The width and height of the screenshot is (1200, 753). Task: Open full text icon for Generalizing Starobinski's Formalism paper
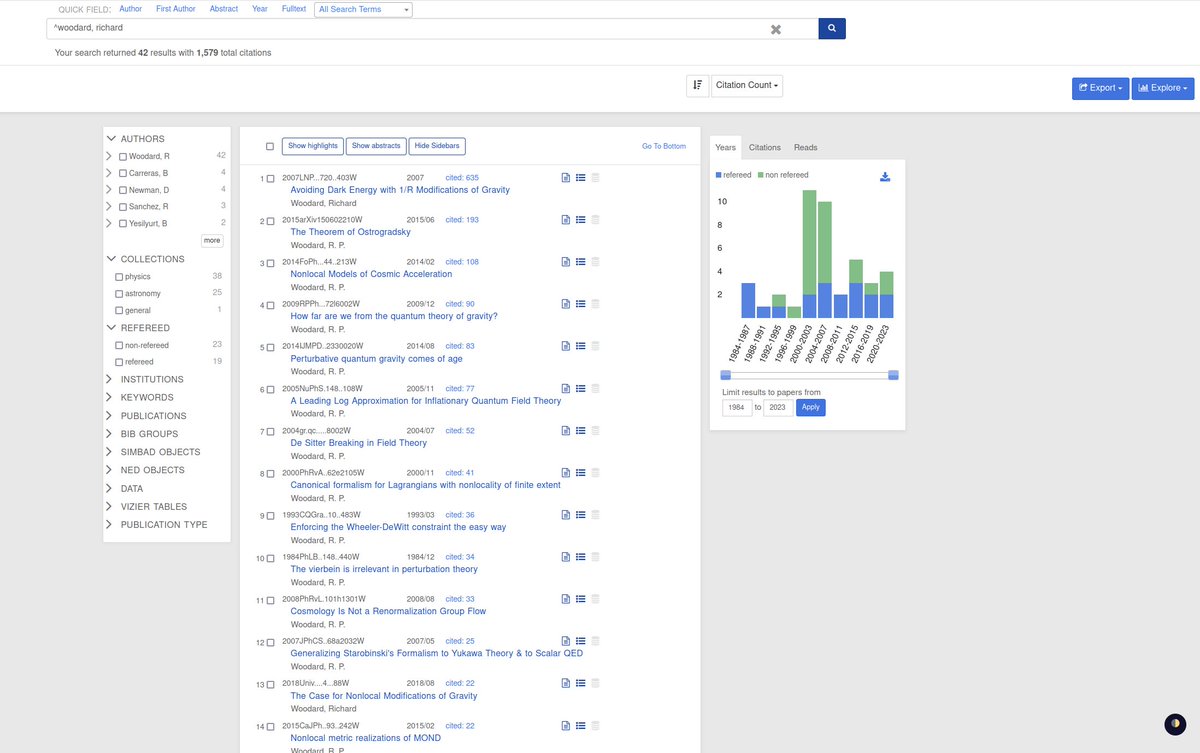565,641
